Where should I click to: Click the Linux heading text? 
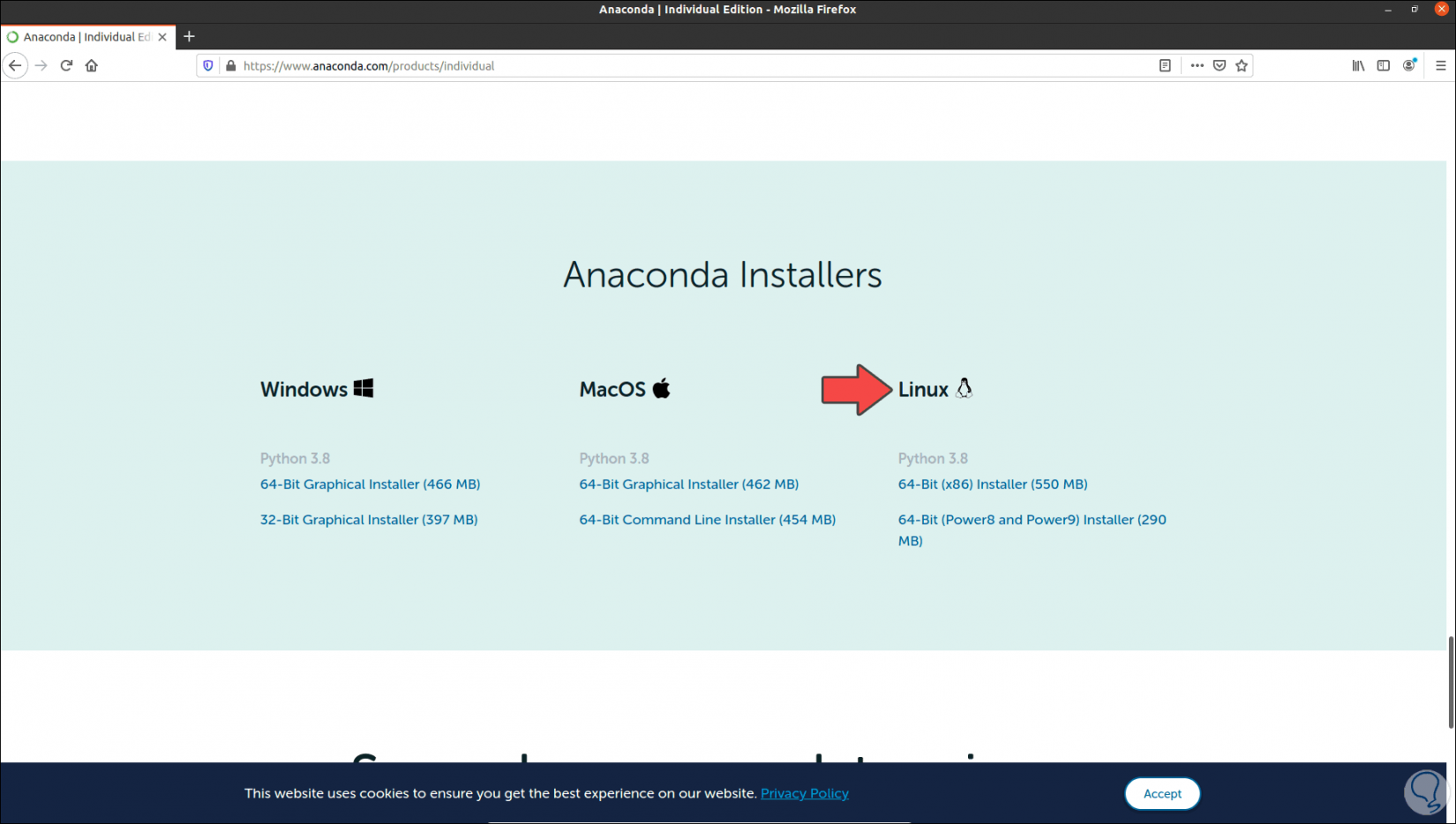923,389
